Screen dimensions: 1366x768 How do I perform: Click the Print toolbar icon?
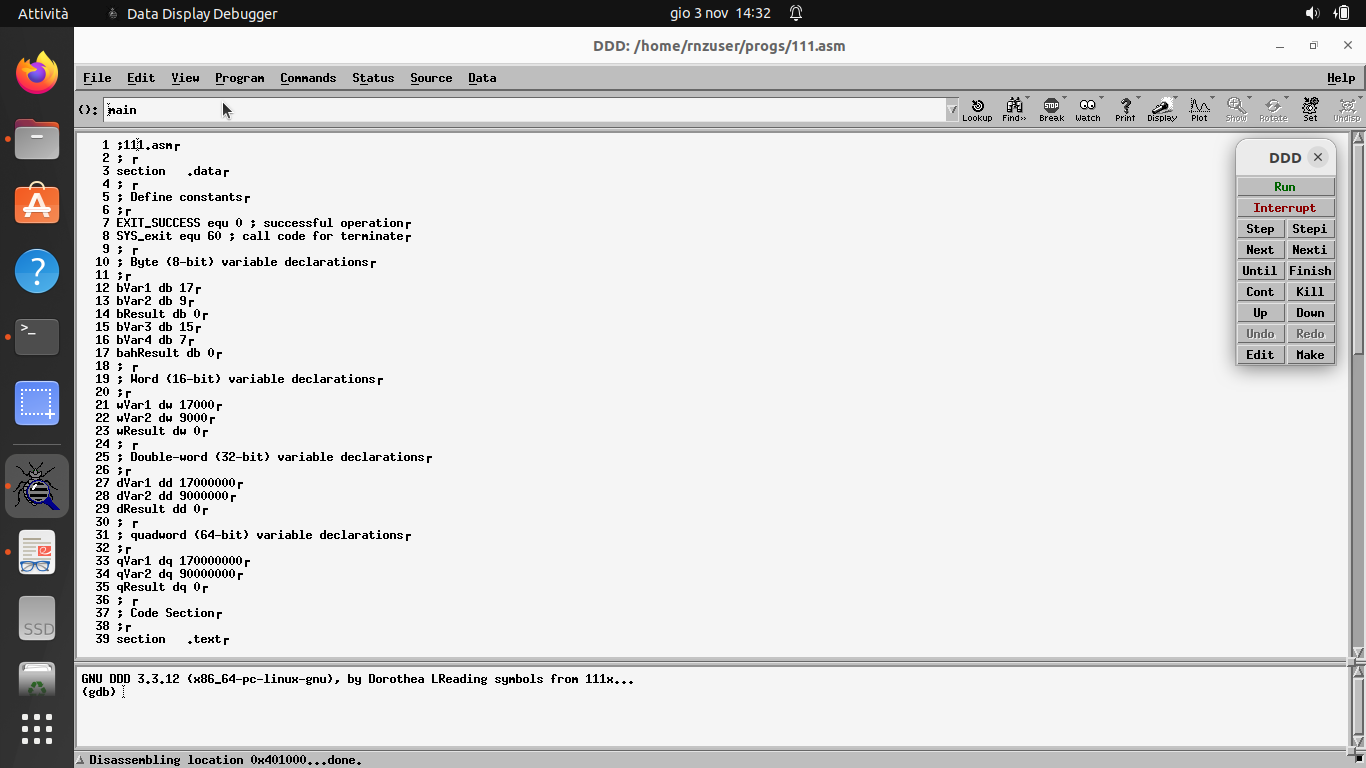click(x=1125, y=109)
